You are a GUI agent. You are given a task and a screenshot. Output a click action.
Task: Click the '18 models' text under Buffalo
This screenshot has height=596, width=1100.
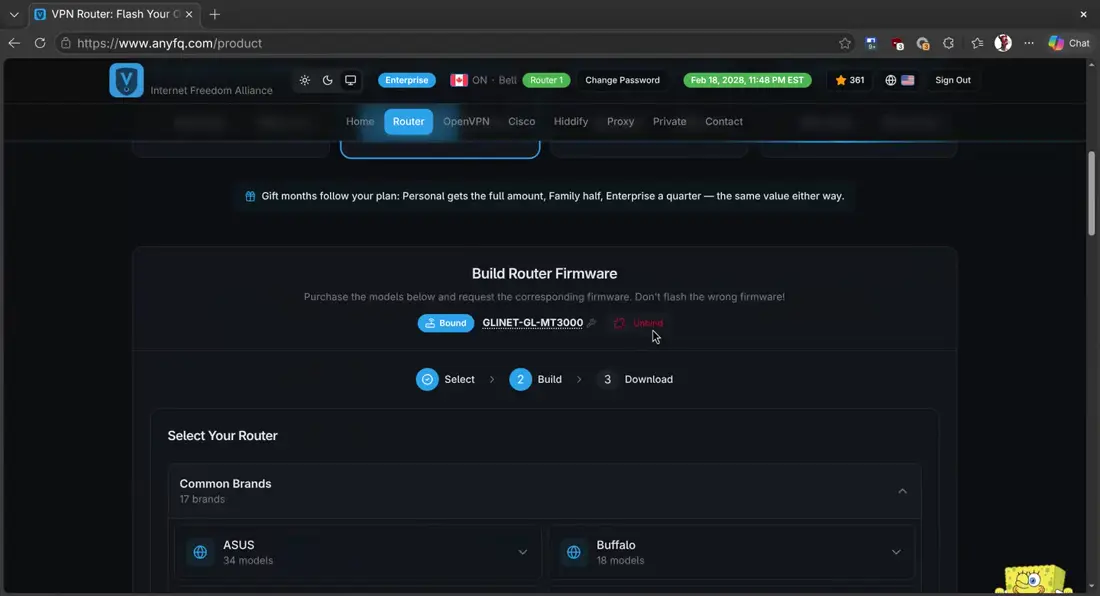click(620, 560)
